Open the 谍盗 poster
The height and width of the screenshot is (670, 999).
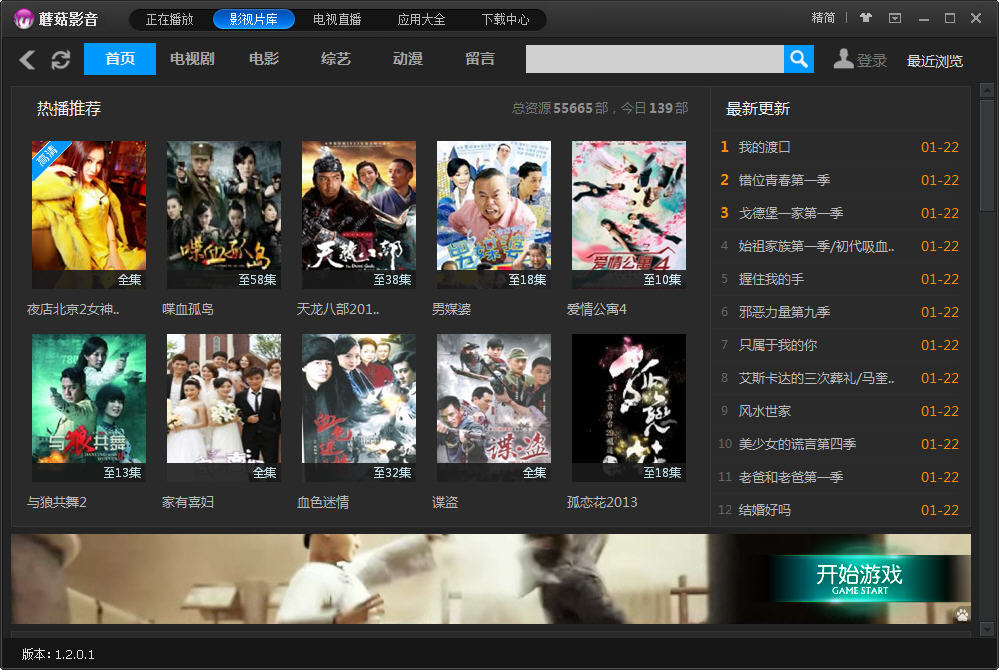[494, 408]
